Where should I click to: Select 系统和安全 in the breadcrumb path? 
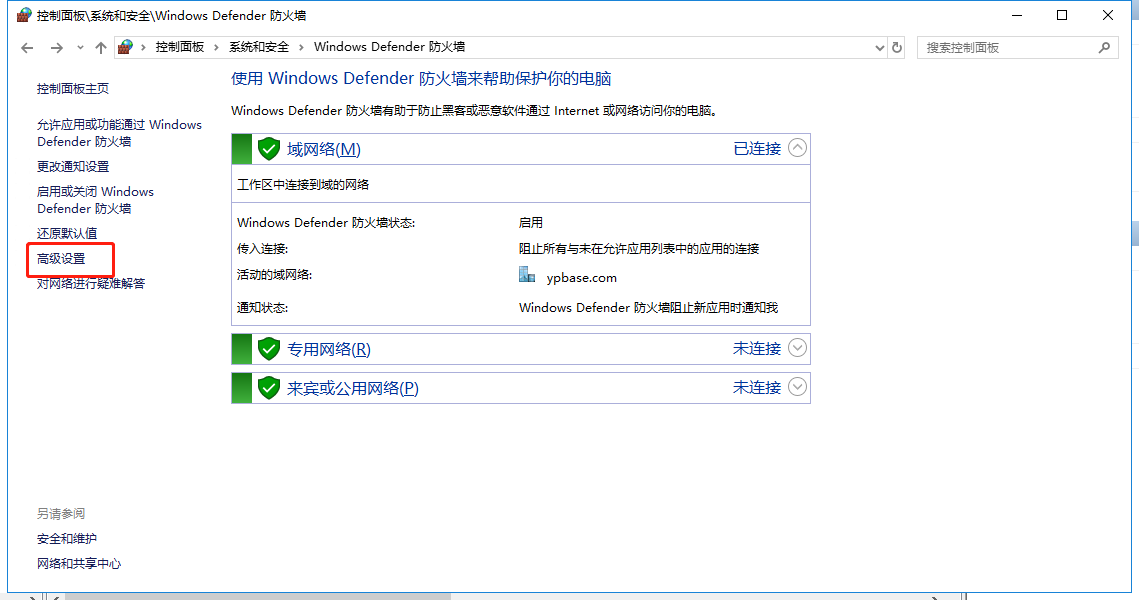click(258, 47)
